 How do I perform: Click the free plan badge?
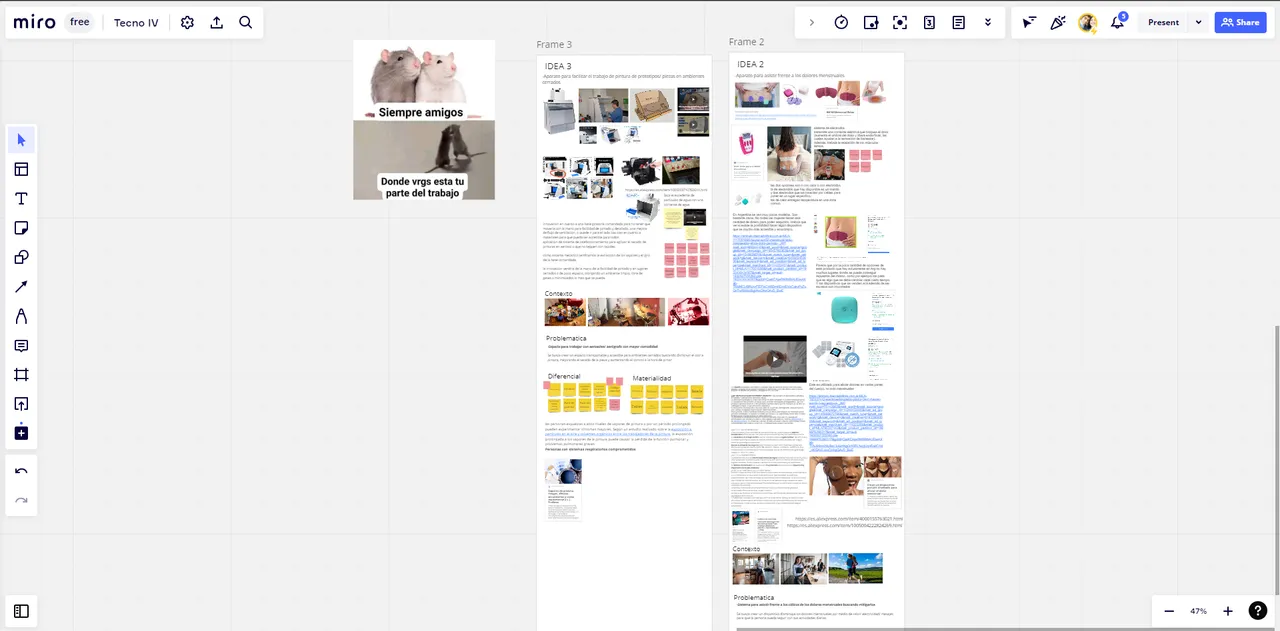pyautogui.click(x=80, y=22)
